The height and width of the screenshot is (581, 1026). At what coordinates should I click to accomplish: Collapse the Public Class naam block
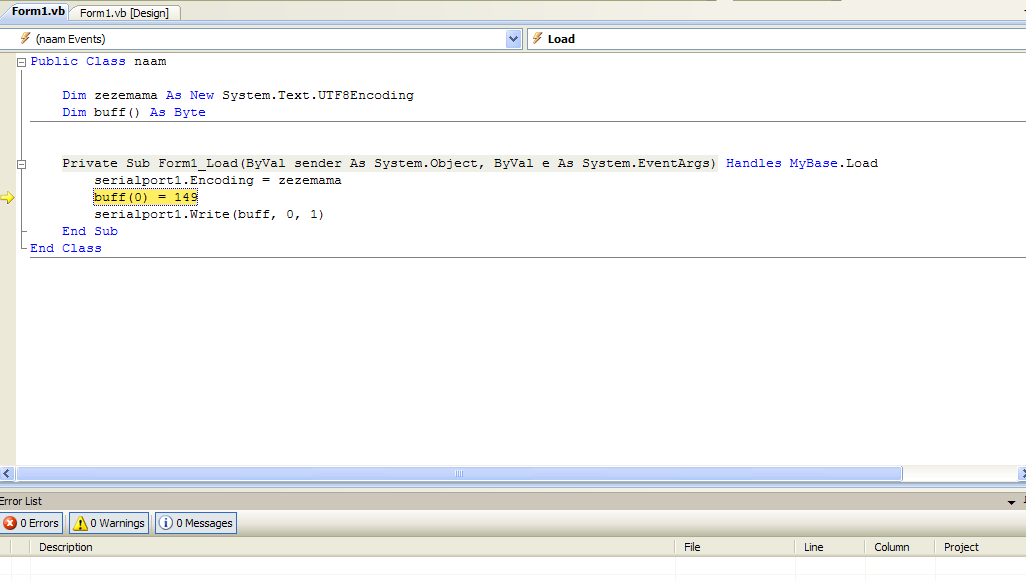click(21, 62)
